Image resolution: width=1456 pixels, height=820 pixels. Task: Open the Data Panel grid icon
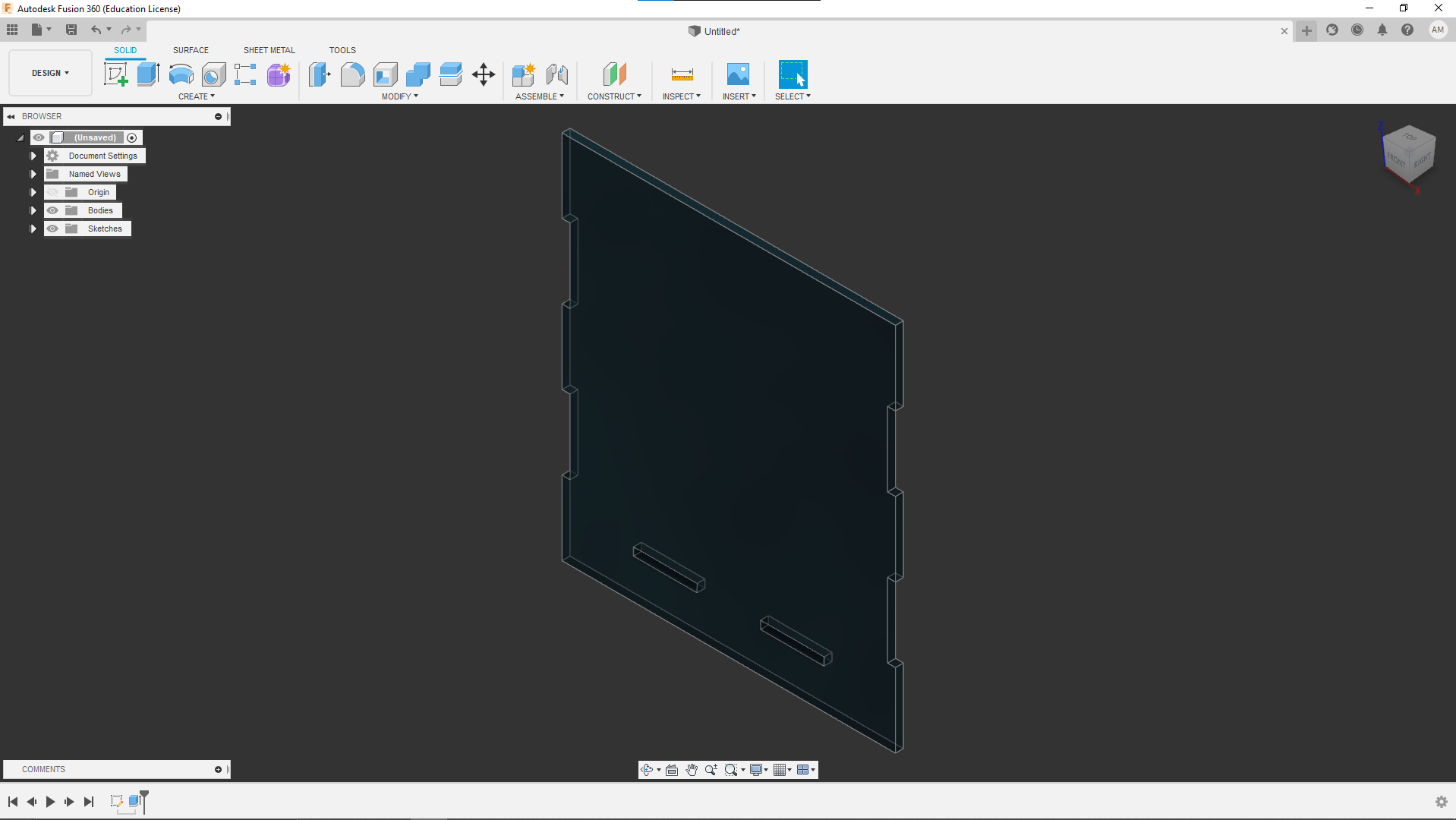[12, 30]
